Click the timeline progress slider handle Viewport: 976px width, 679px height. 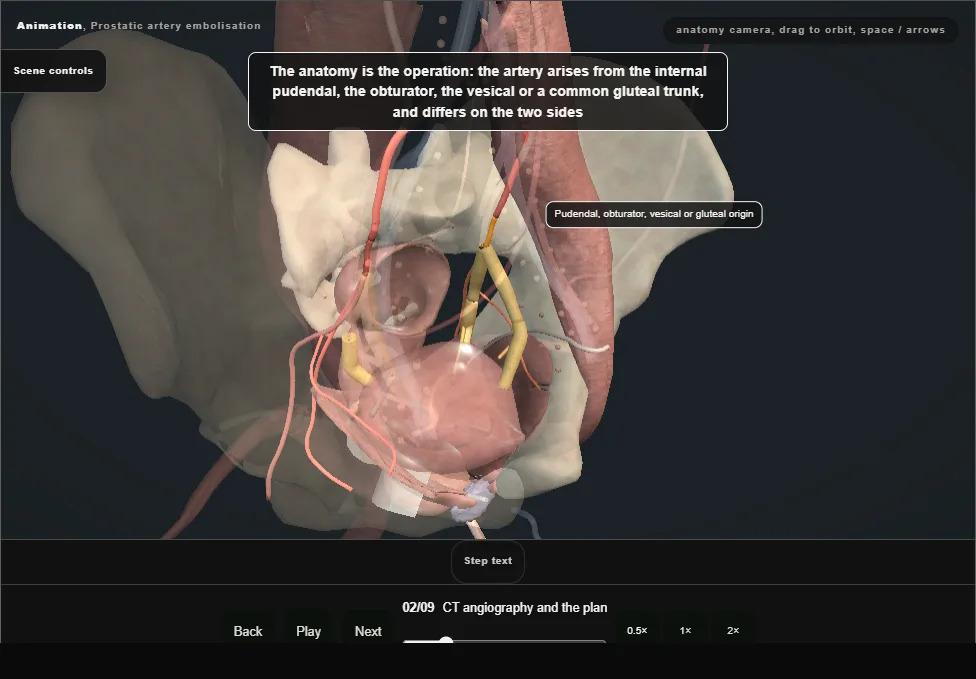coord(446,640)
